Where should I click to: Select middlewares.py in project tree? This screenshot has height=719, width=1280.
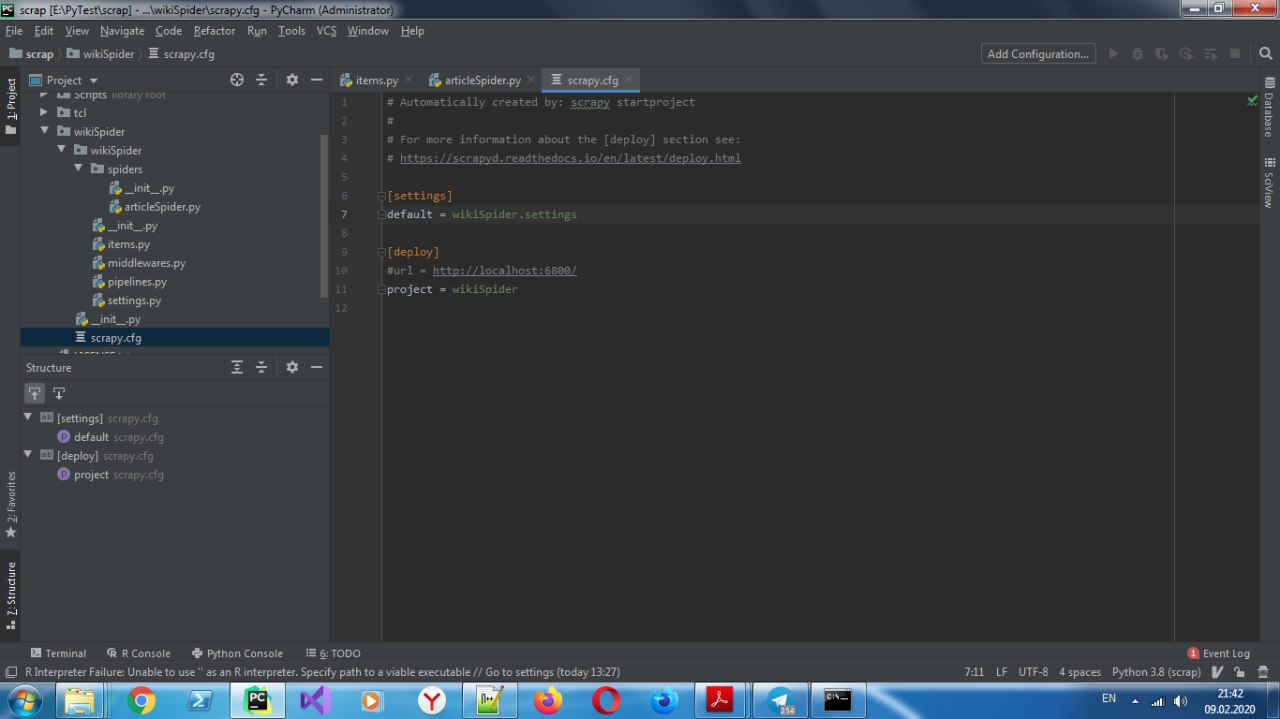pos(146,263)
